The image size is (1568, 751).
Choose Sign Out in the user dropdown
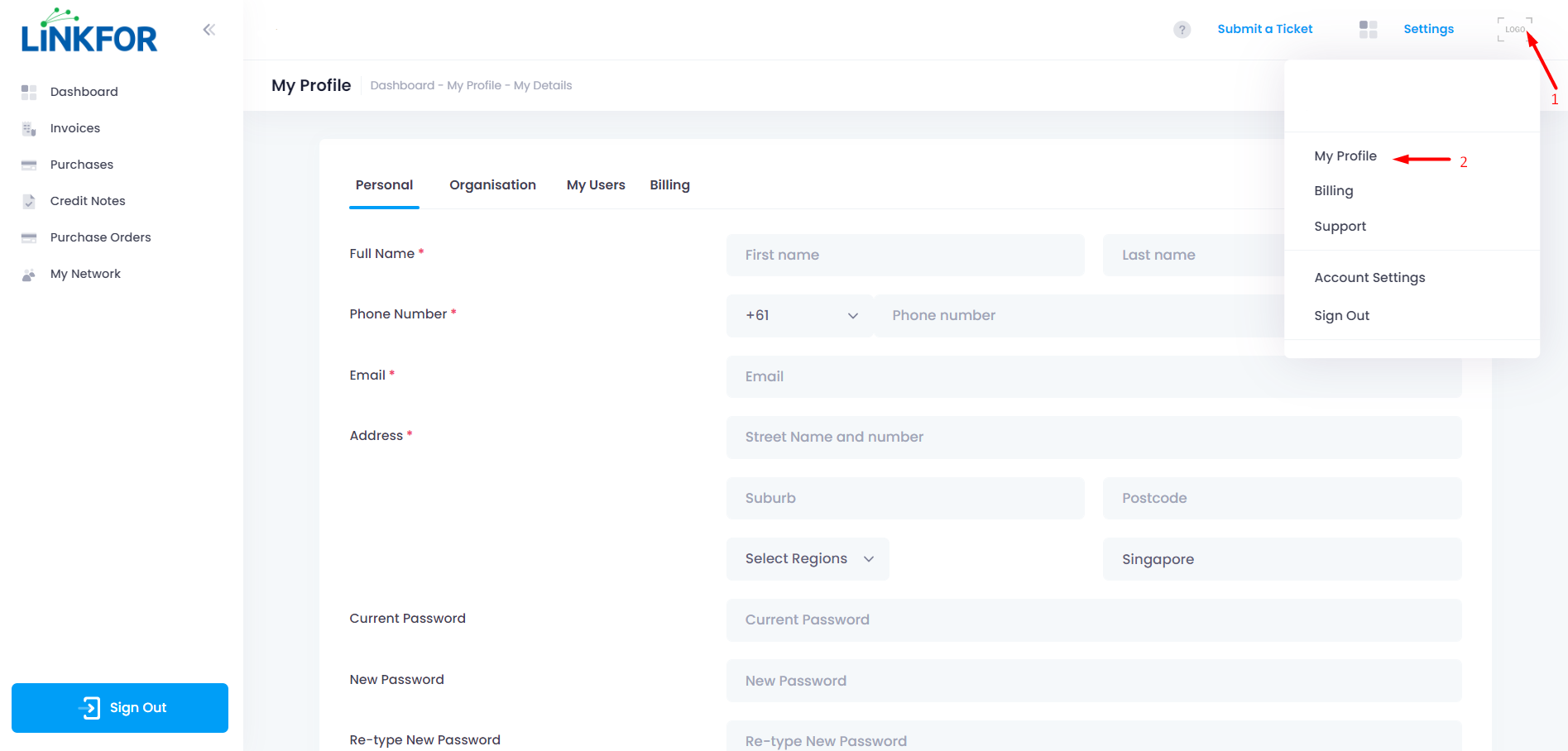click(x=1341, y=316)
